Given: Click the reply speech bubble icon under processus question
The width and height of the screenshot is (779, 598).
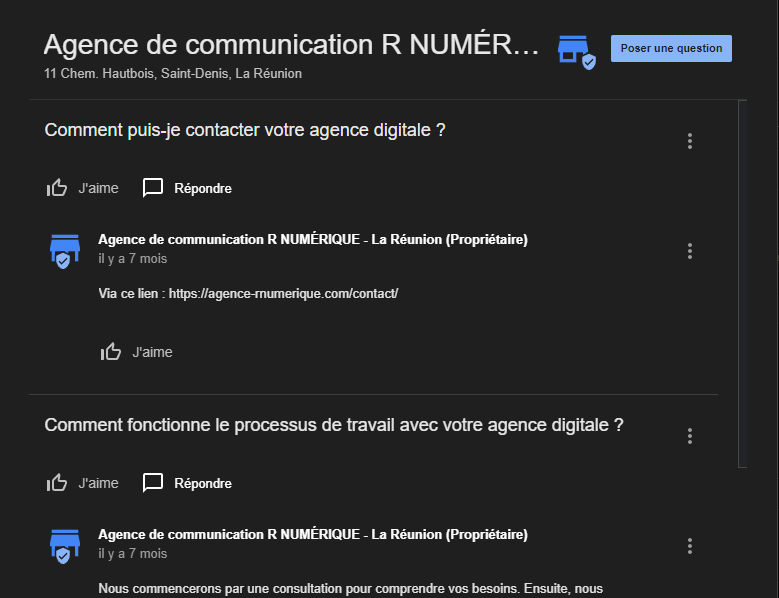Looking at the screenshot, I should click(153, 483).
